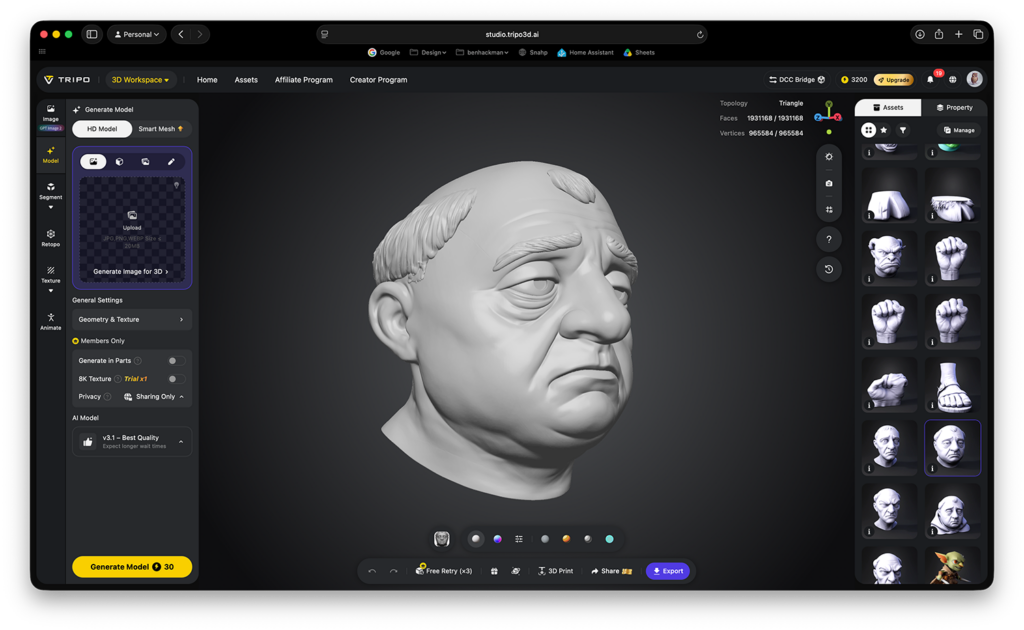Screen dimensions: 1024x630
Task: Open the Texture tool in sidebar
Action: coord(50,274)
